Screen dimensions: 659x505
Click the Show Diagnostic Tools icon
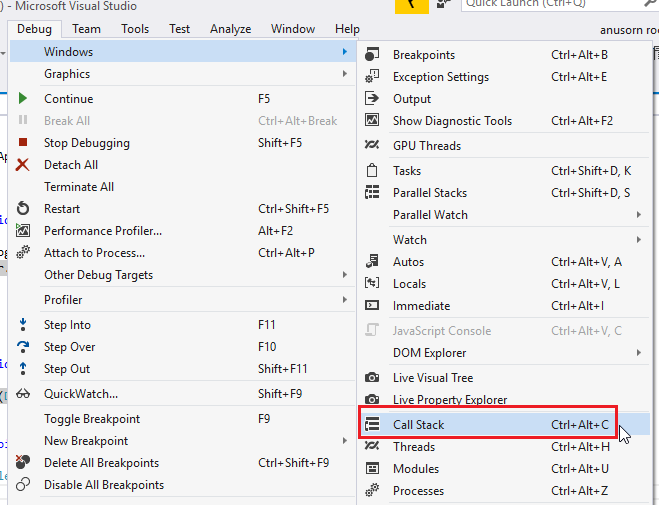pos(372,121)
